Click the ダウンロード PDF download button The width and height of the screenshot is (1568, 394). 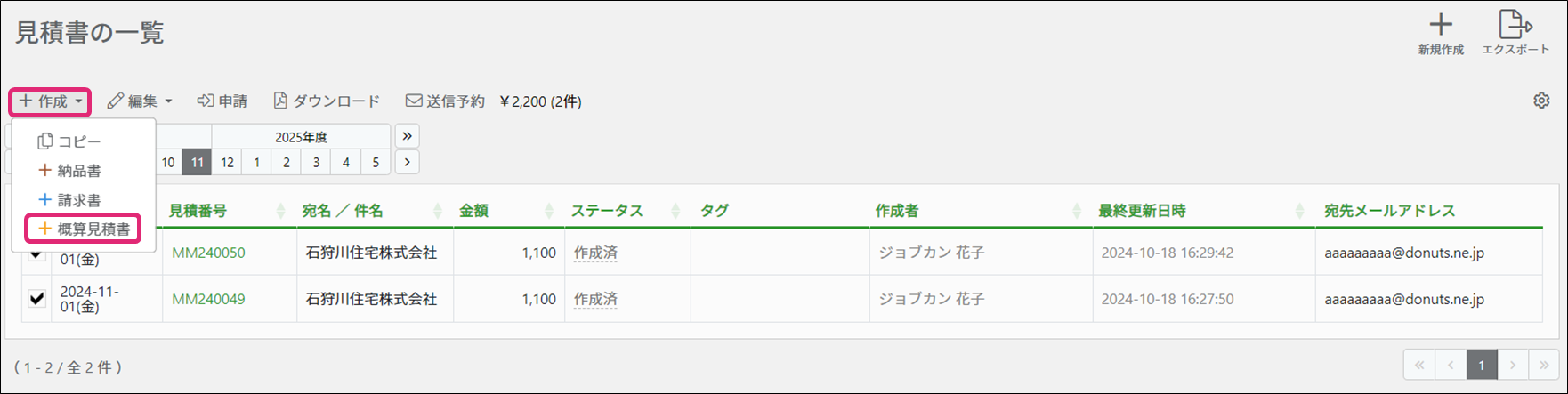point(327,101)
